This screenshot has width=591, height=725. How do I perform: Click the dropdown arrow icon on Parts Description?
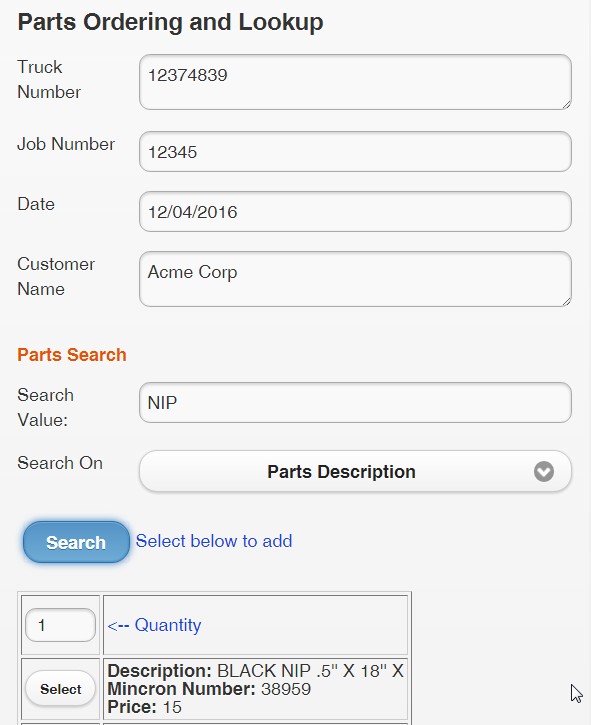pos(543,472)
